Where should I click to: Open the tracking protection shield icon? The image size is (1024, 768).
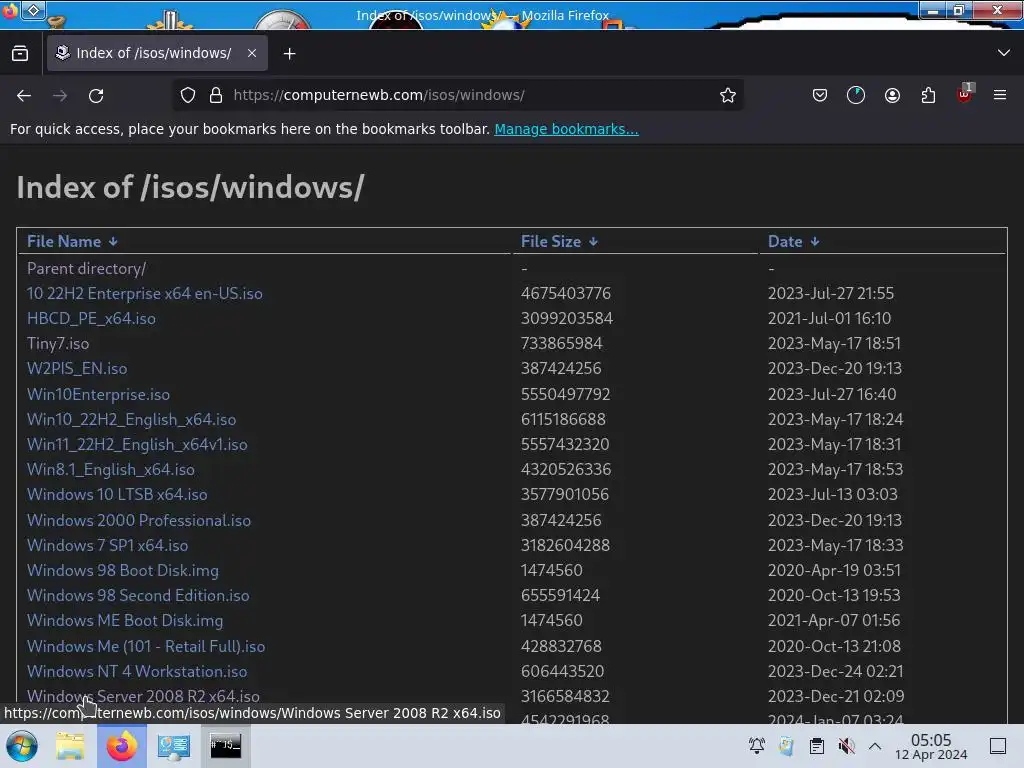click(x=188, y=95)
